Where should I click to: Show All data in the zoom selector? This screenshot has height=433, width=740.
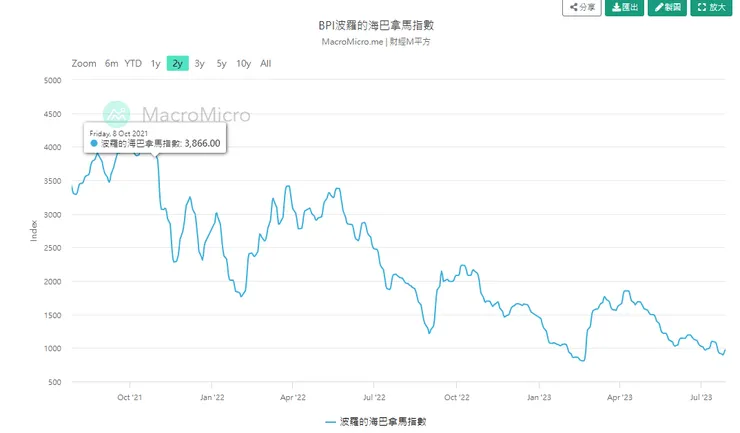tap(265, 64)
